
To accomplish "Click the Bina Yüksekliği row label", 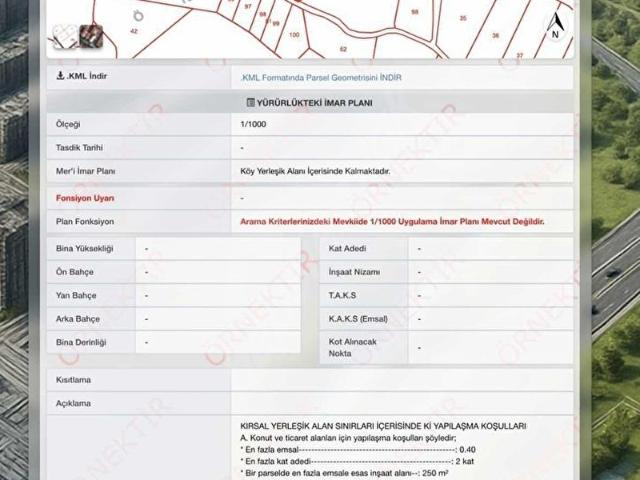I will (x=84, y=249).
